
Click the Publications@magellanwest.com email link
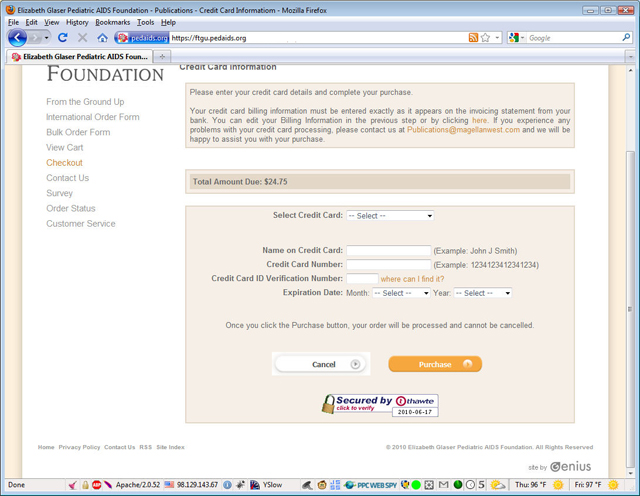[x=463, y=130]
